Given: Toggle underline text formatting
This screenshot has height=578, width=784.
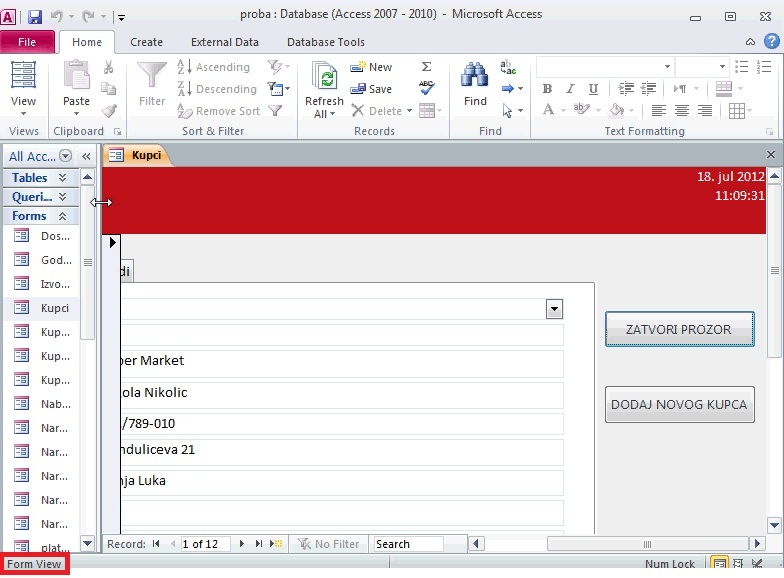Looking at the screenshot, I should [x=593, y=89].
